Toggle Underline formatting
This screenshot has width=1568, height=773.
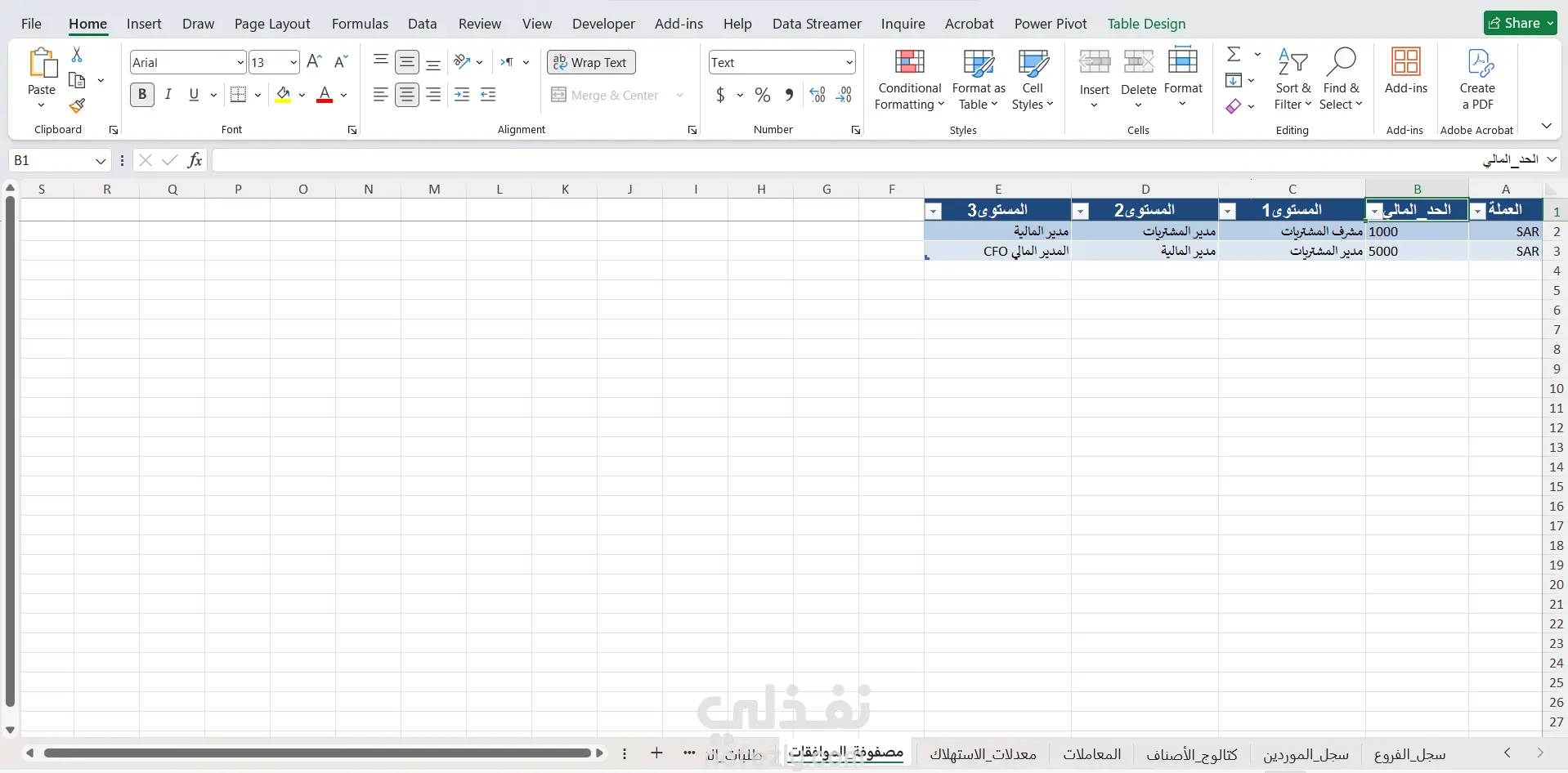tap(194, 95)
